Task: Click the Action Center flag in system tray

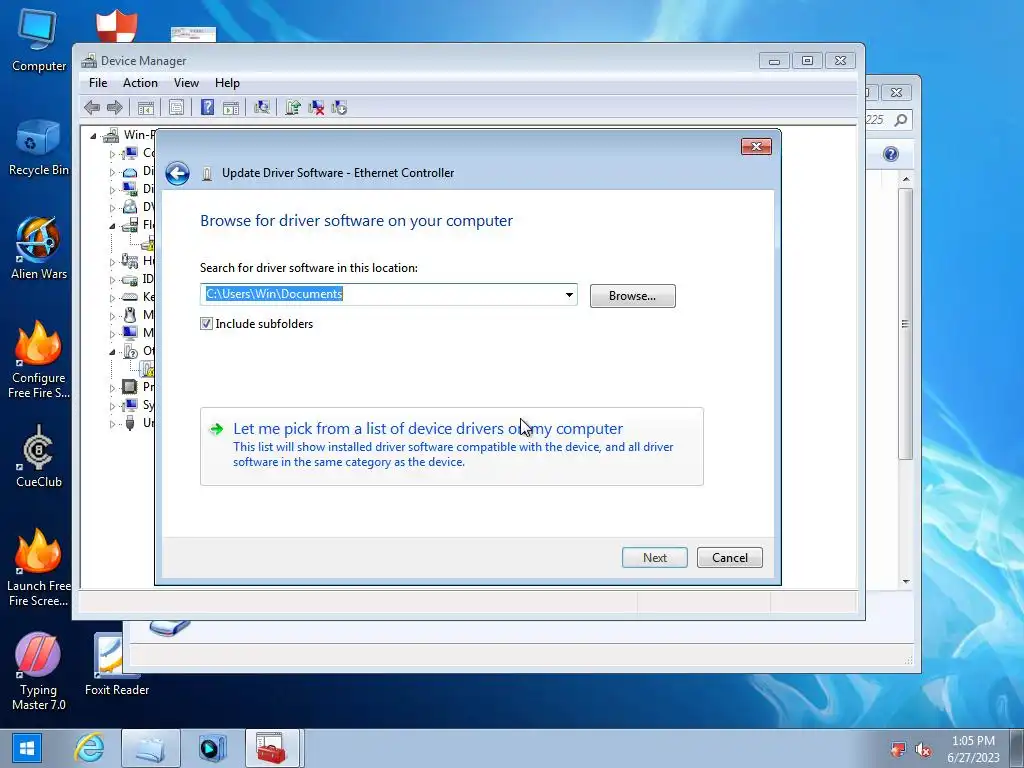Action: (898, 750)
